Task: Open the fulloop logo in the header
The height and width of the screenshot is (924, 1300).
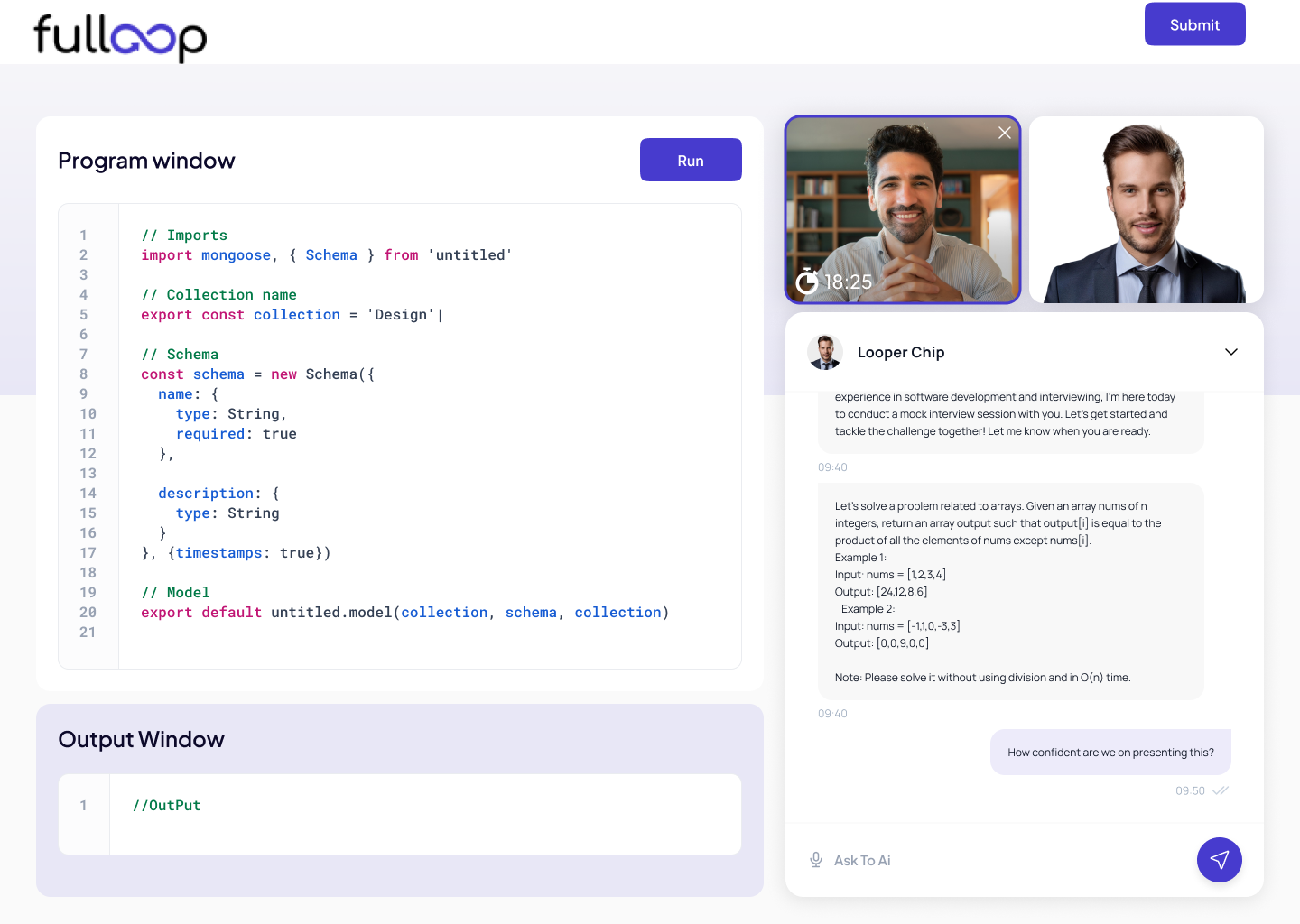Action: [x=118, y=38]
